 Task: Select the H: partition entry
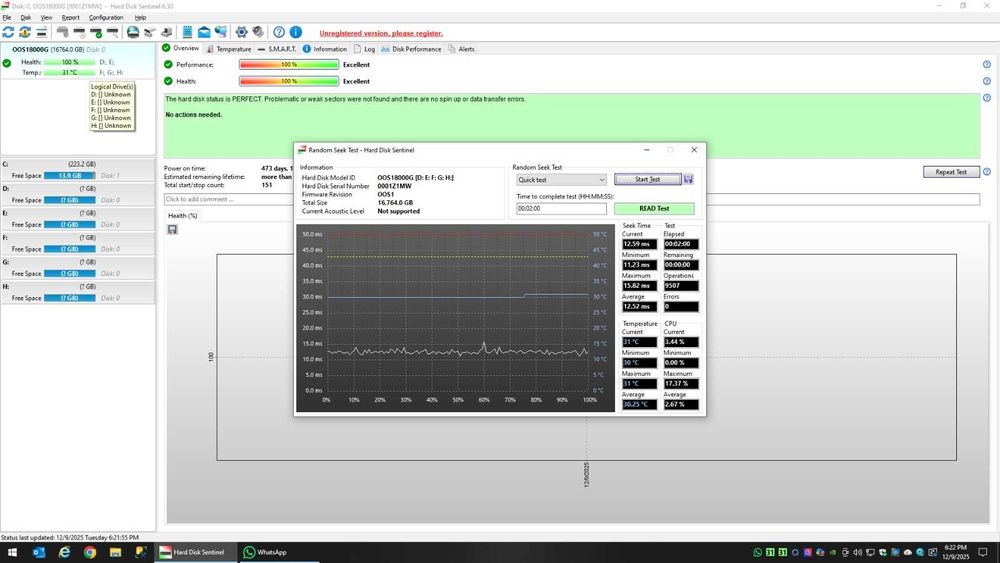click(78, 293)
